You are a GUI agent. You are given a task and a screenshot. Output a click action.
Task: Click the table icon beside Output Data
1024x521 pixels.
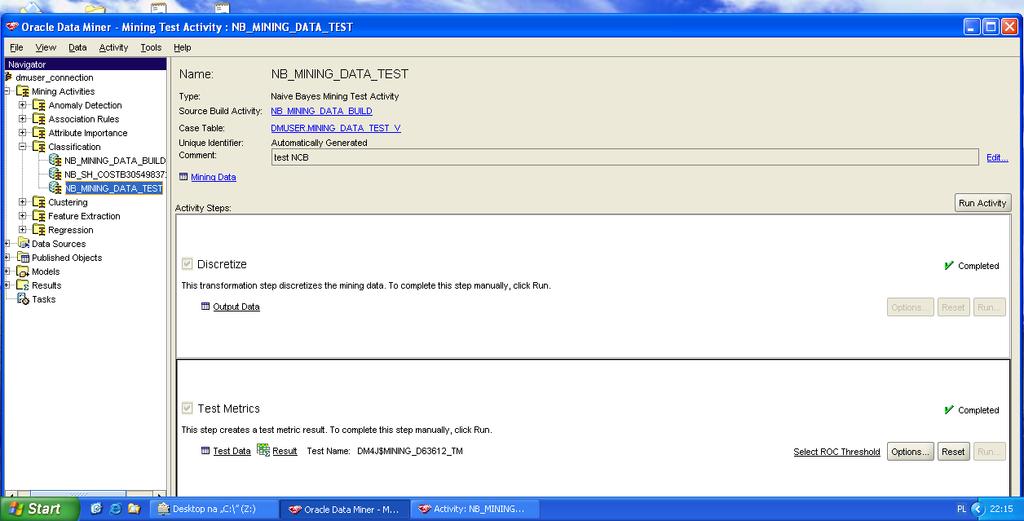pyautogui.click(x=206, y=306)
